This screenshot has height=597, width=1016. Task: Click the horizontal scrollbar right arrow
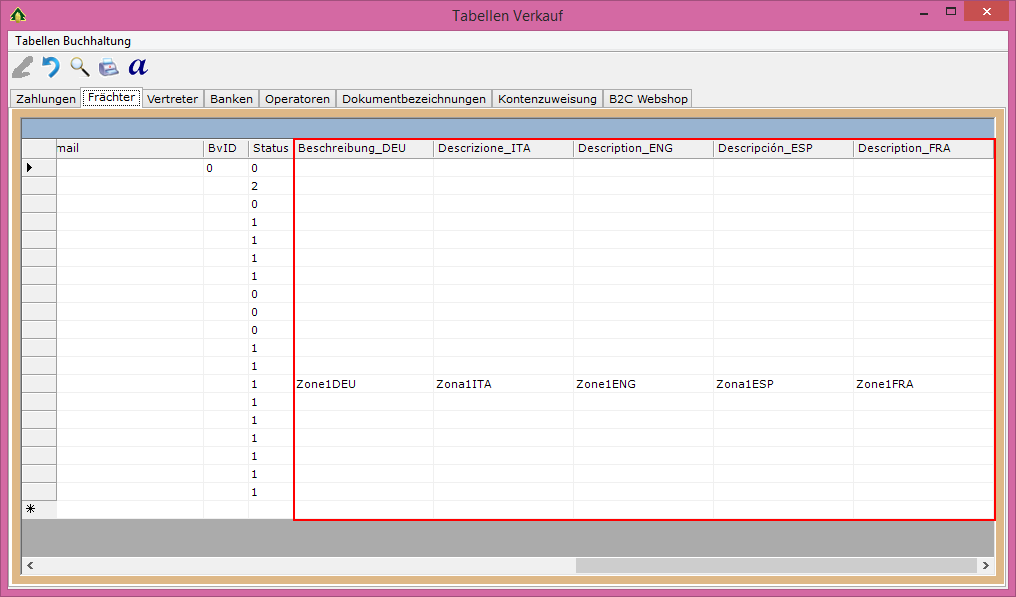(986, 566)
